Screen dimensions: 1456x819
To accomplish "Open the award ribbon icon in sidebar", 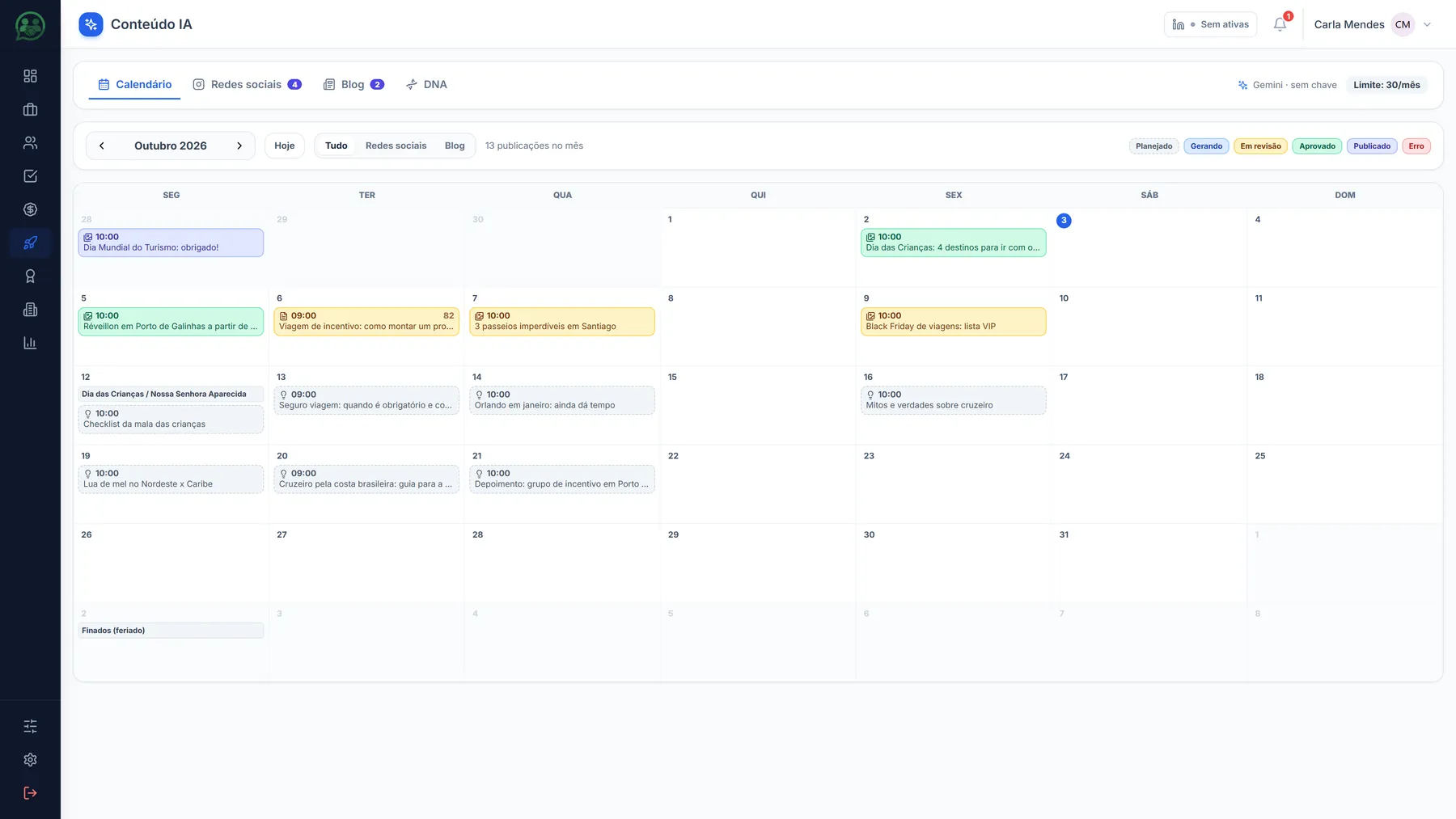I will point(30,276).
